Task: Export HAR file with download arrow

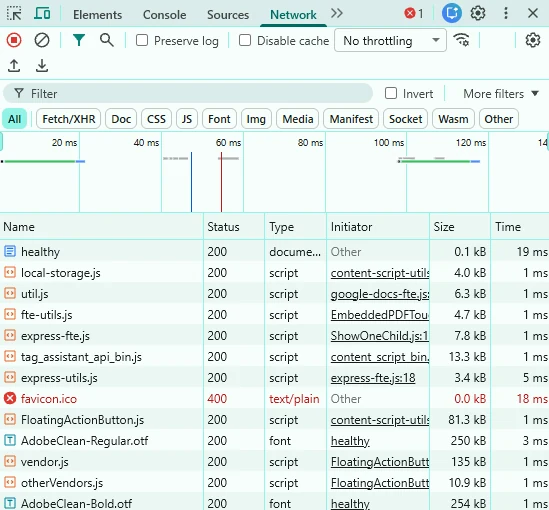Action: 42,65
